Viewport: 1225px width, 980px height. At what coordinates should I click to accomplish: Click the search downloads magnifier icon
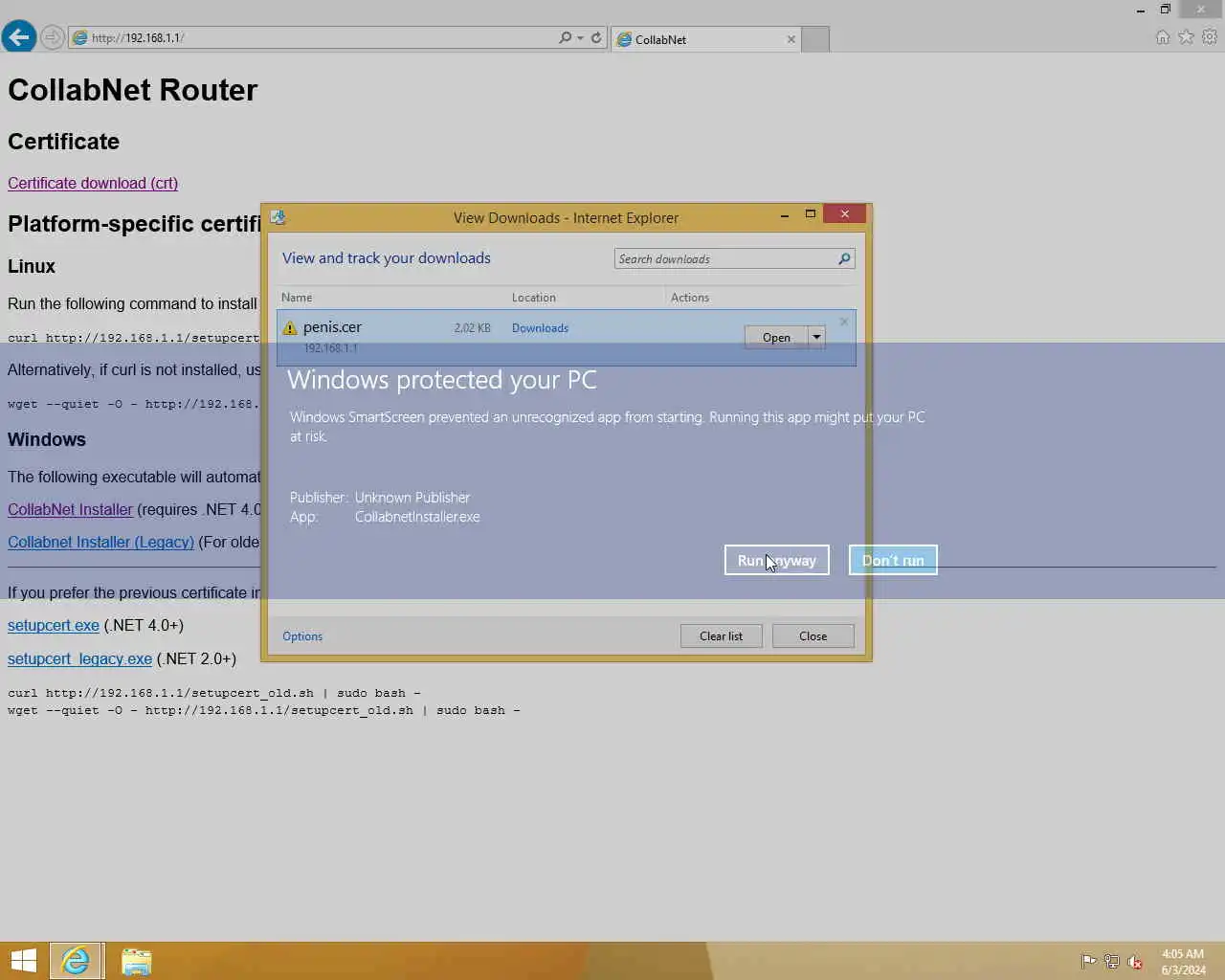pos(844,258)
